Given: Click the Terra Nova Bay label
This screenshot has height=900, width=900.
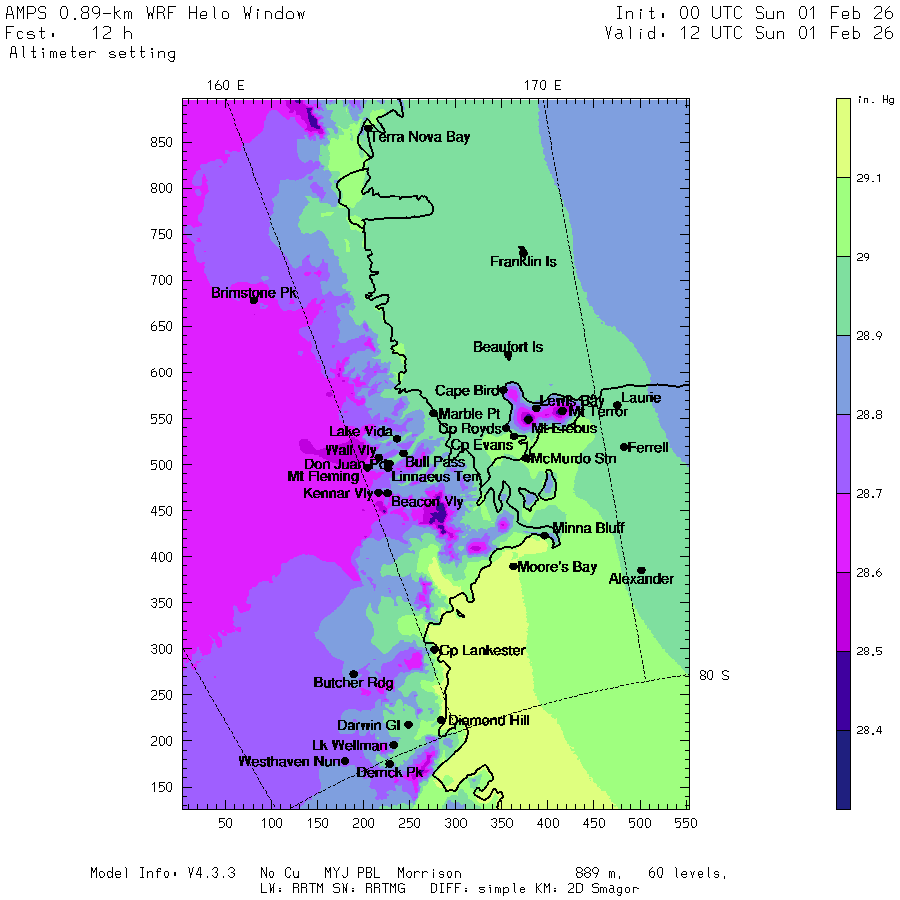Looking at the screenshot, I should coord(420,137).
